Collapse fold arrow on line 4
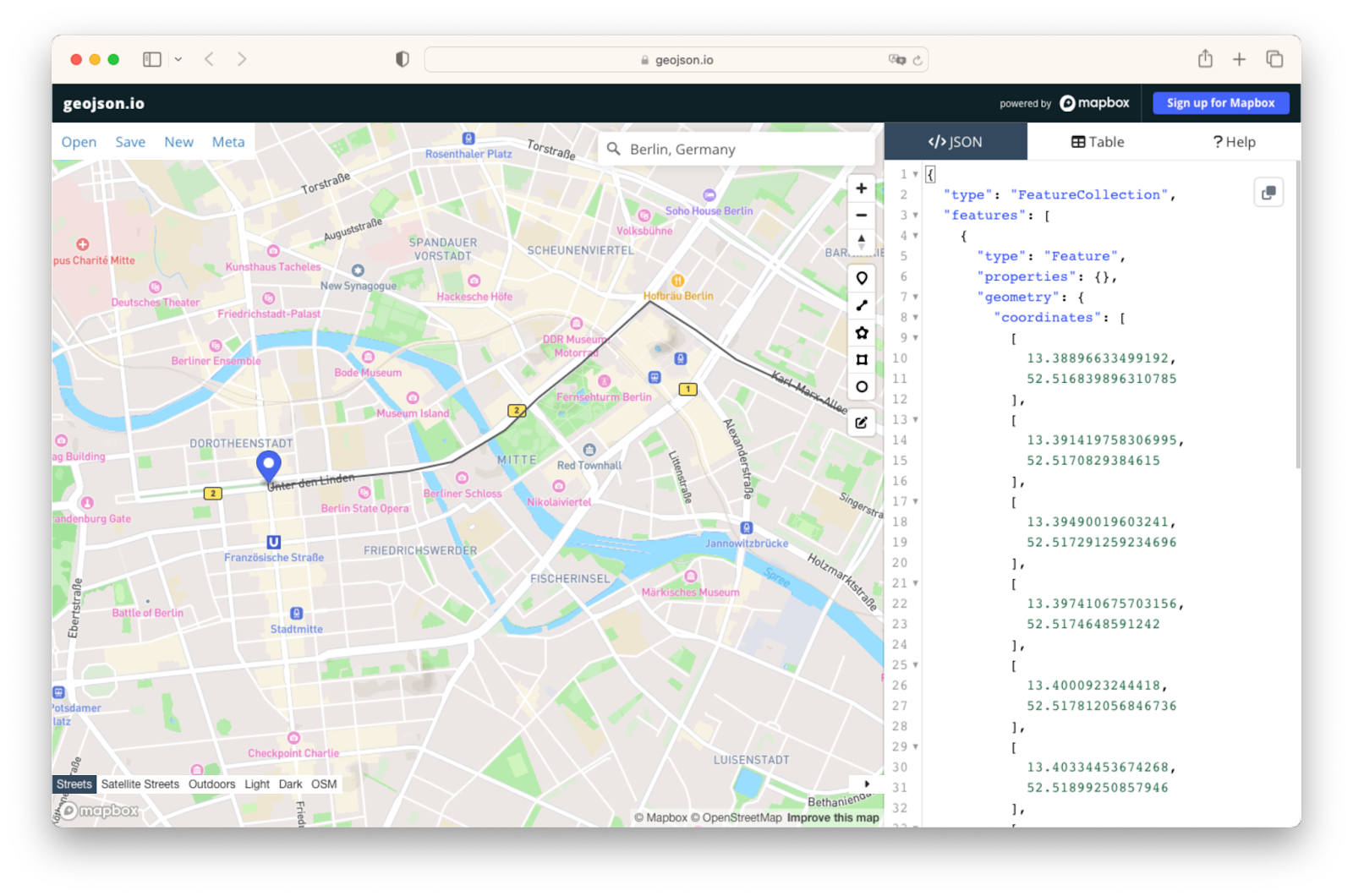1353x896 pixels. (x=915, y=236)
